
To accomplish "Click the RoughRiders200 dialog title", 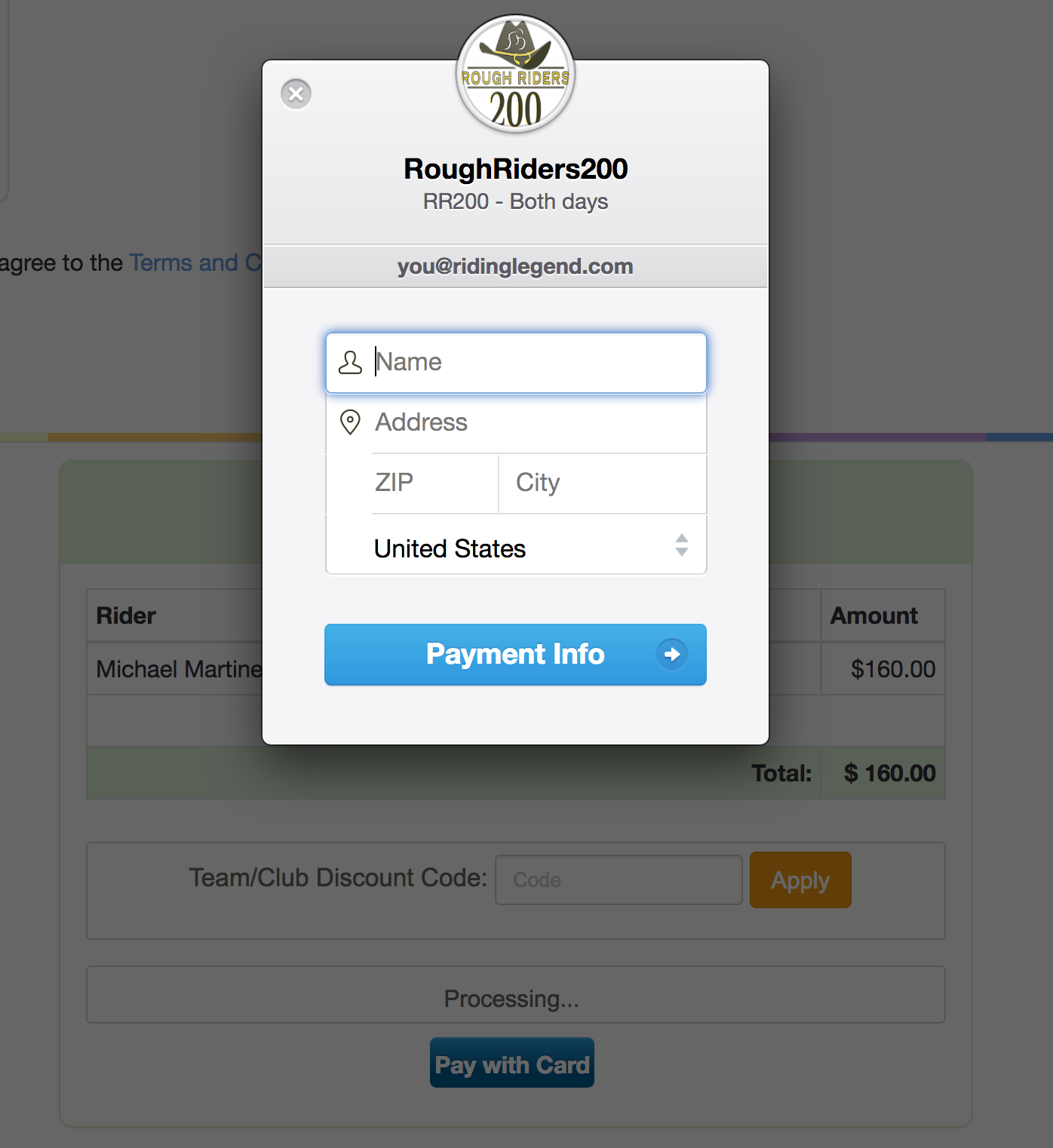I will [516, 169].
